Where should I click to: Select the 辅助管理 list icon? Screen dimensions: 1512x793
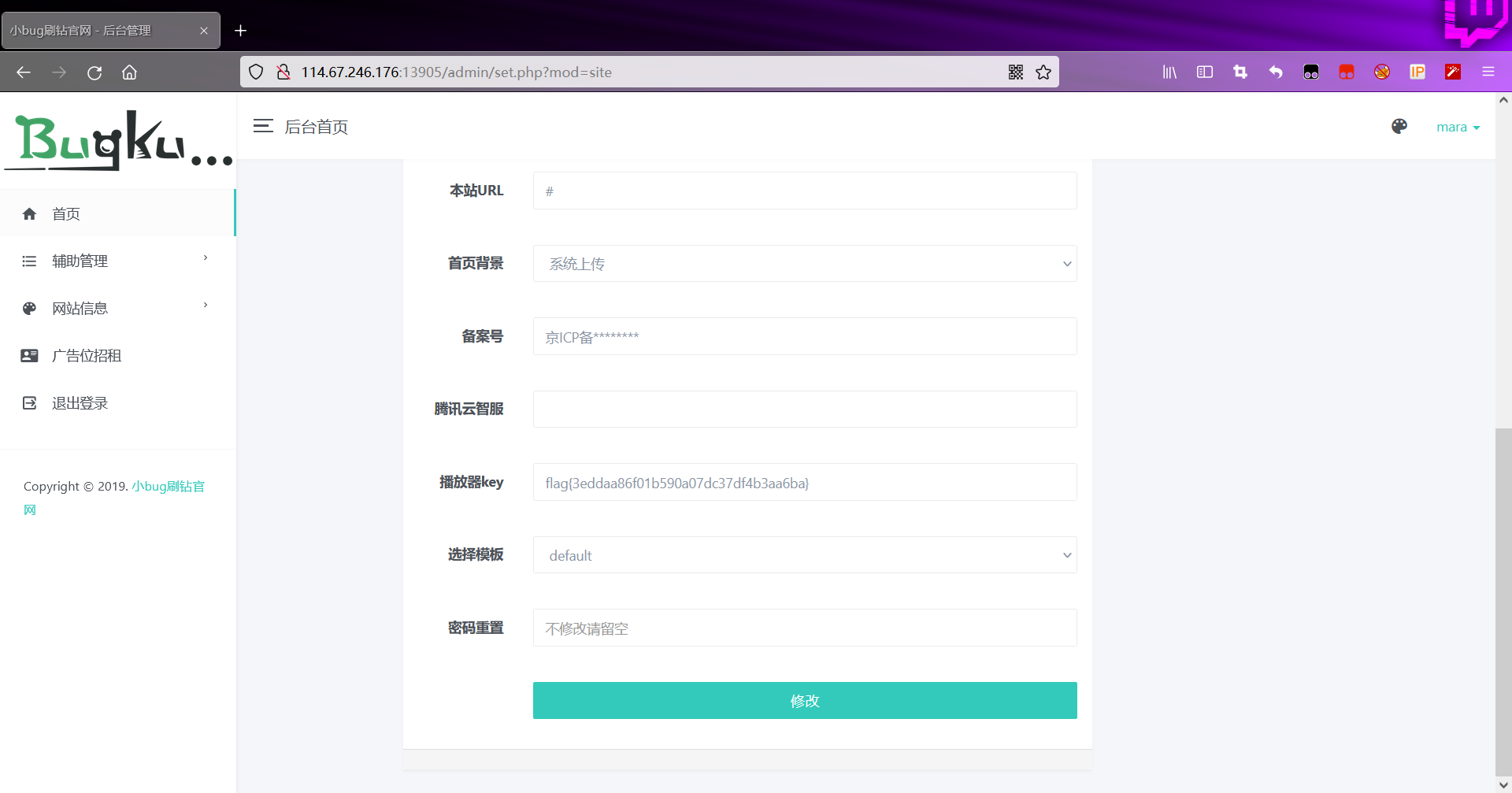point(29,261)
